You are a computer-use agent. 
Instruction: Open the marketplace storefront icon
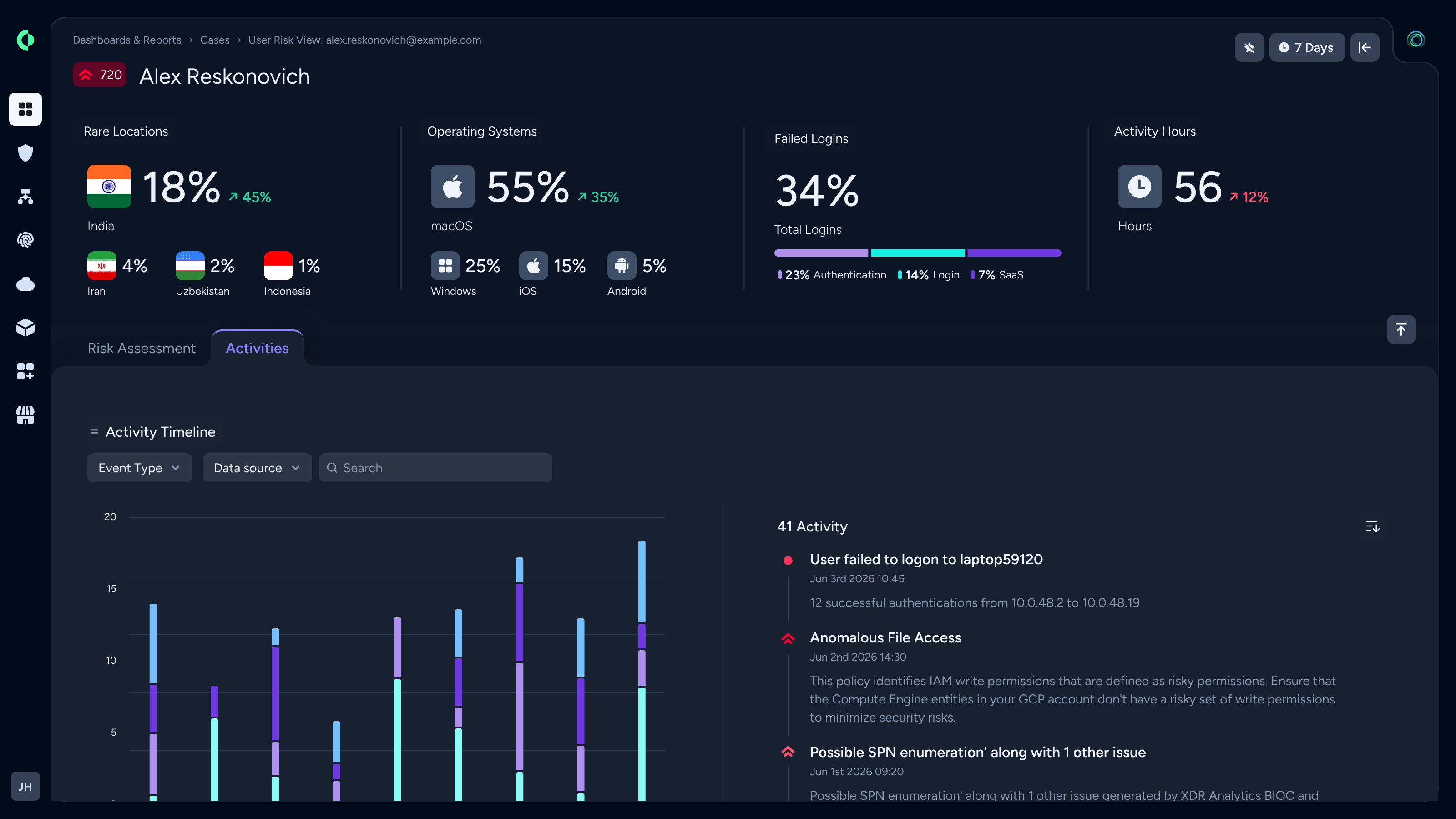tap(25, 415)
